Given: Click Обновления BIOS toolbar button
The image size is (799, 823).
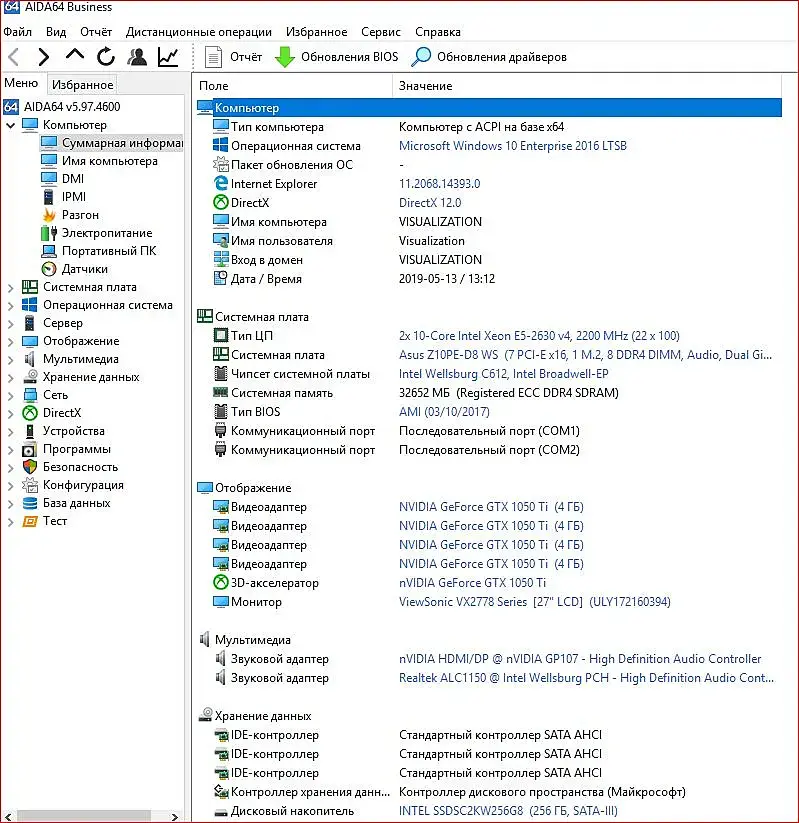Looking at the screenshot, I should [x=337, y=57].
